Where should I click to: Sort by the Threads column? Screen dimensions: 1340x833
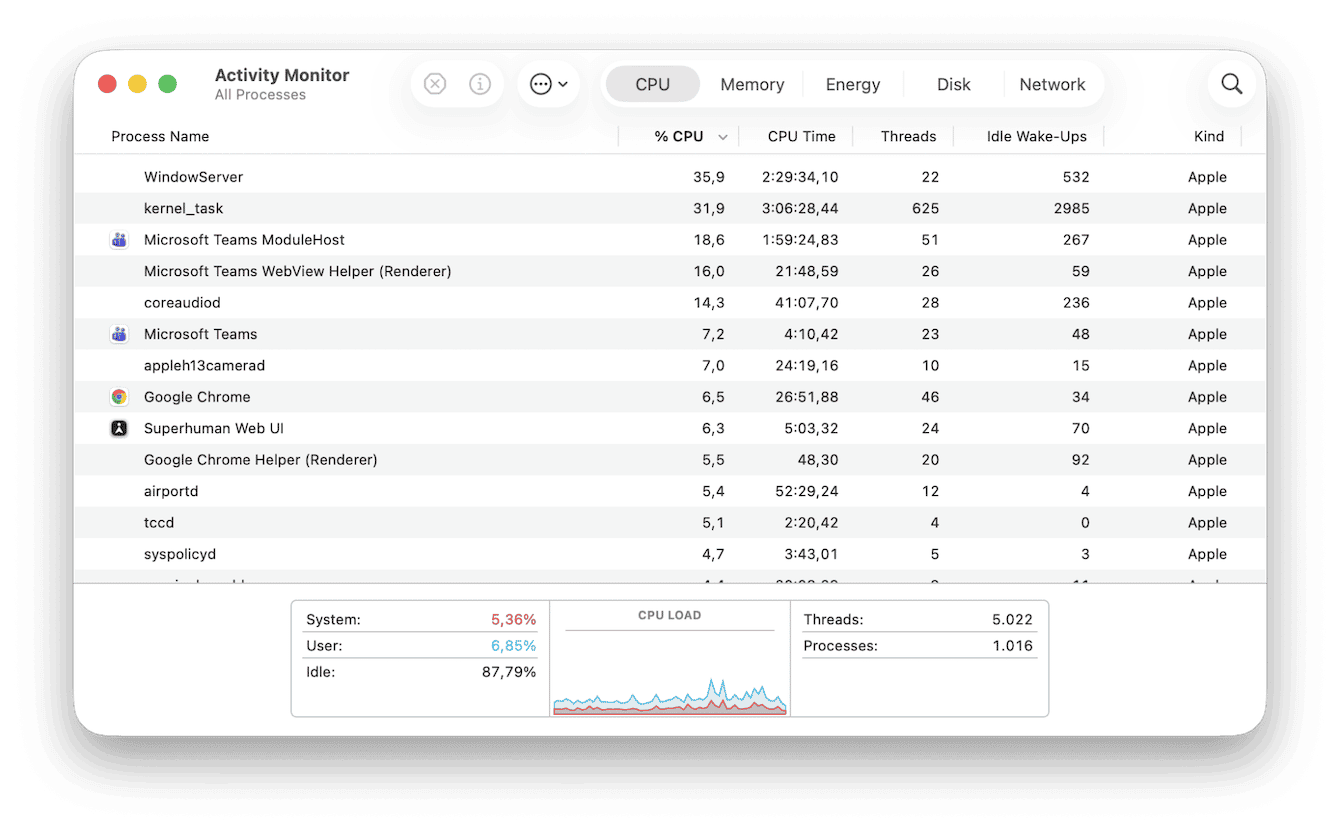click(908, 137)
